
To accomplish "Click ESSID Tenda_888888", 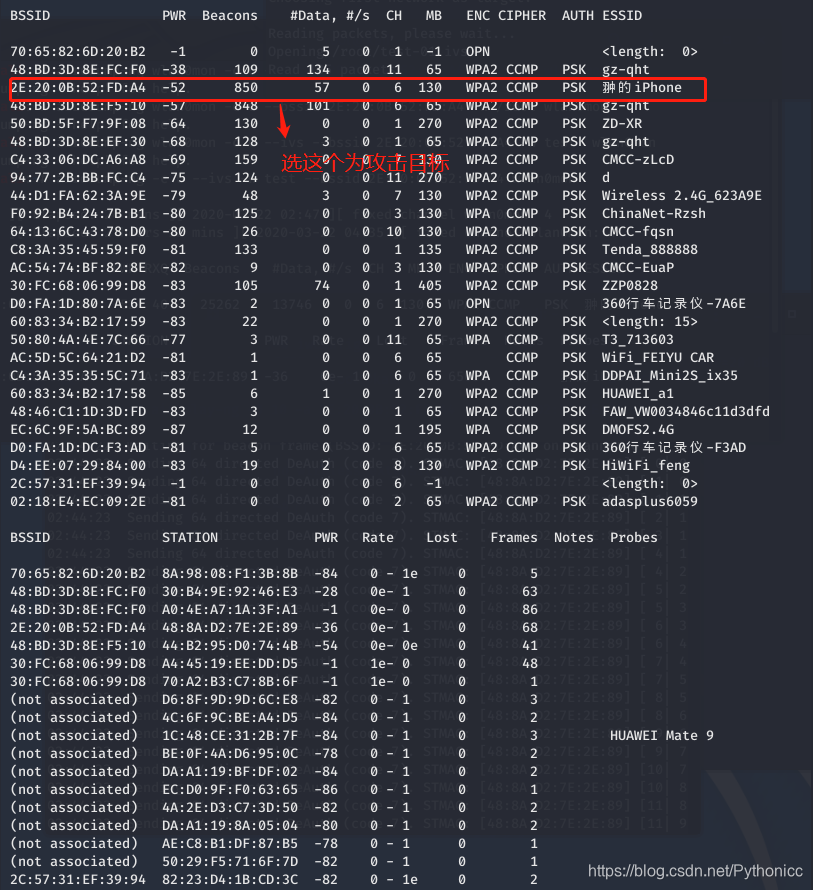I will point(649,250).
